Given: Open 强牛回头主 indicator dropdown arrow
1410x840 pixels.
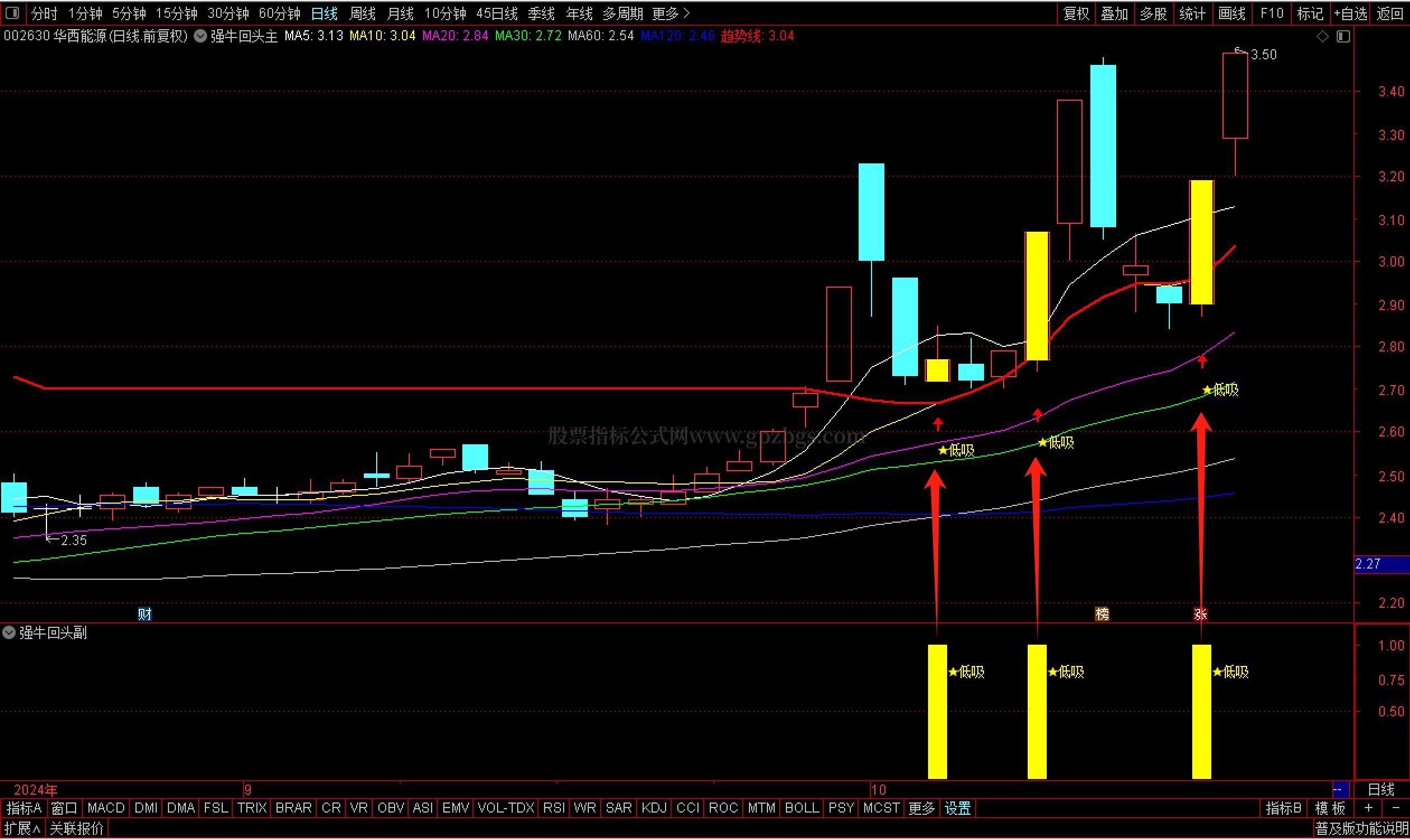Looking at the screenshot, I should (200, 36).
